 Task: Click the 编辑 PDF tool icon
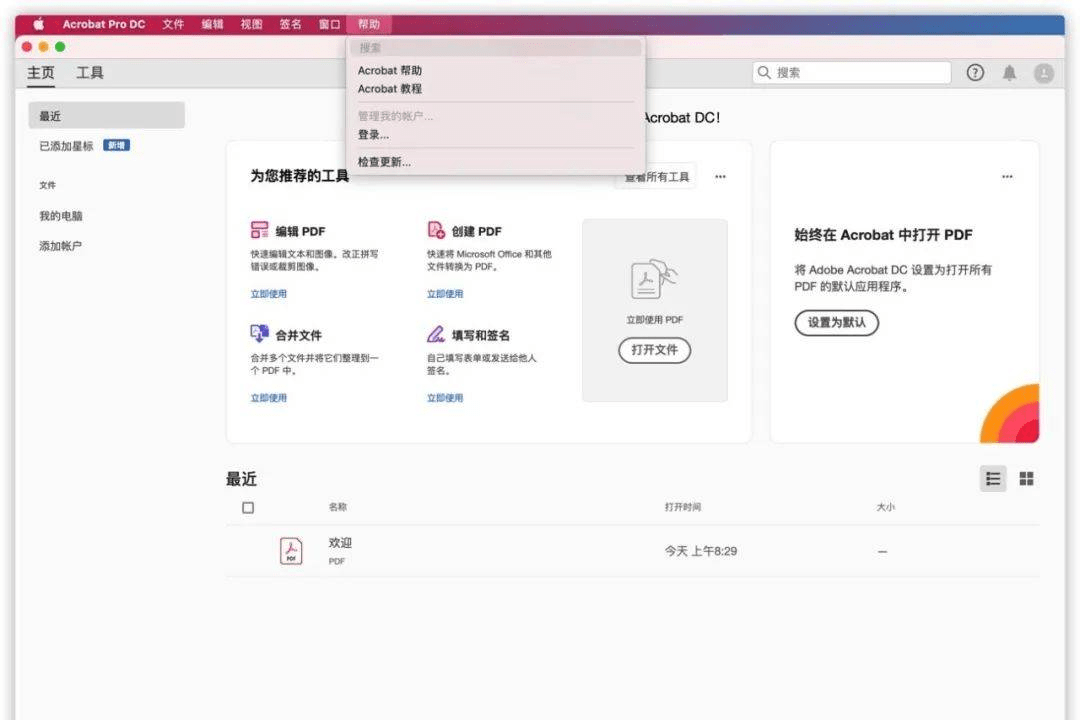[x=259, y=229]
